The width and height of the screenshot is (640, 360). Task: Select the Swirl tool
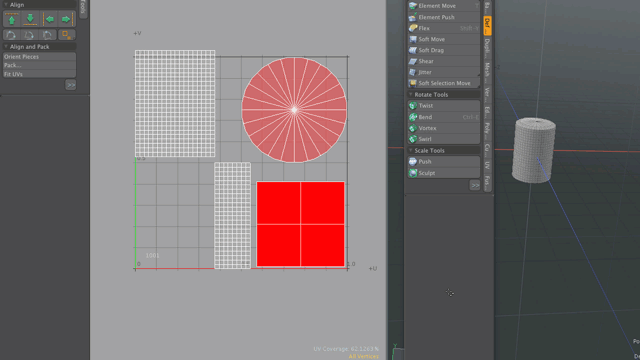tap(443, 139)
